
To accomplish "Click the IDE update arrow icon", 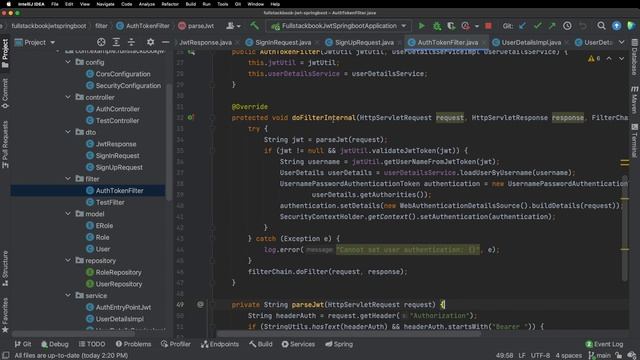I will [x=616, y=26].
